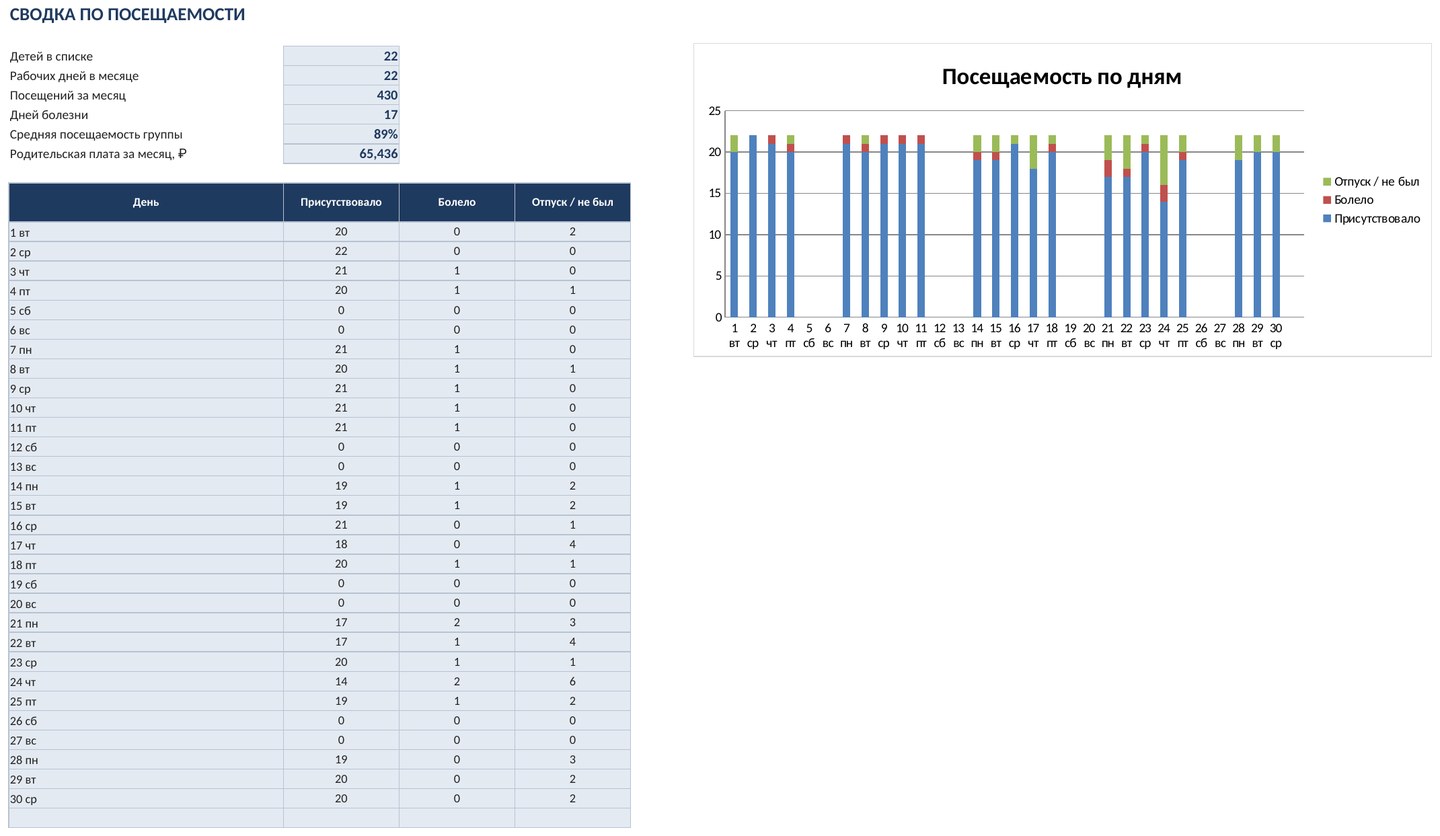Screen dimensions: 1440x836
Task: Select the empty day cell below "30 ср"
Action: pos(146,818)
